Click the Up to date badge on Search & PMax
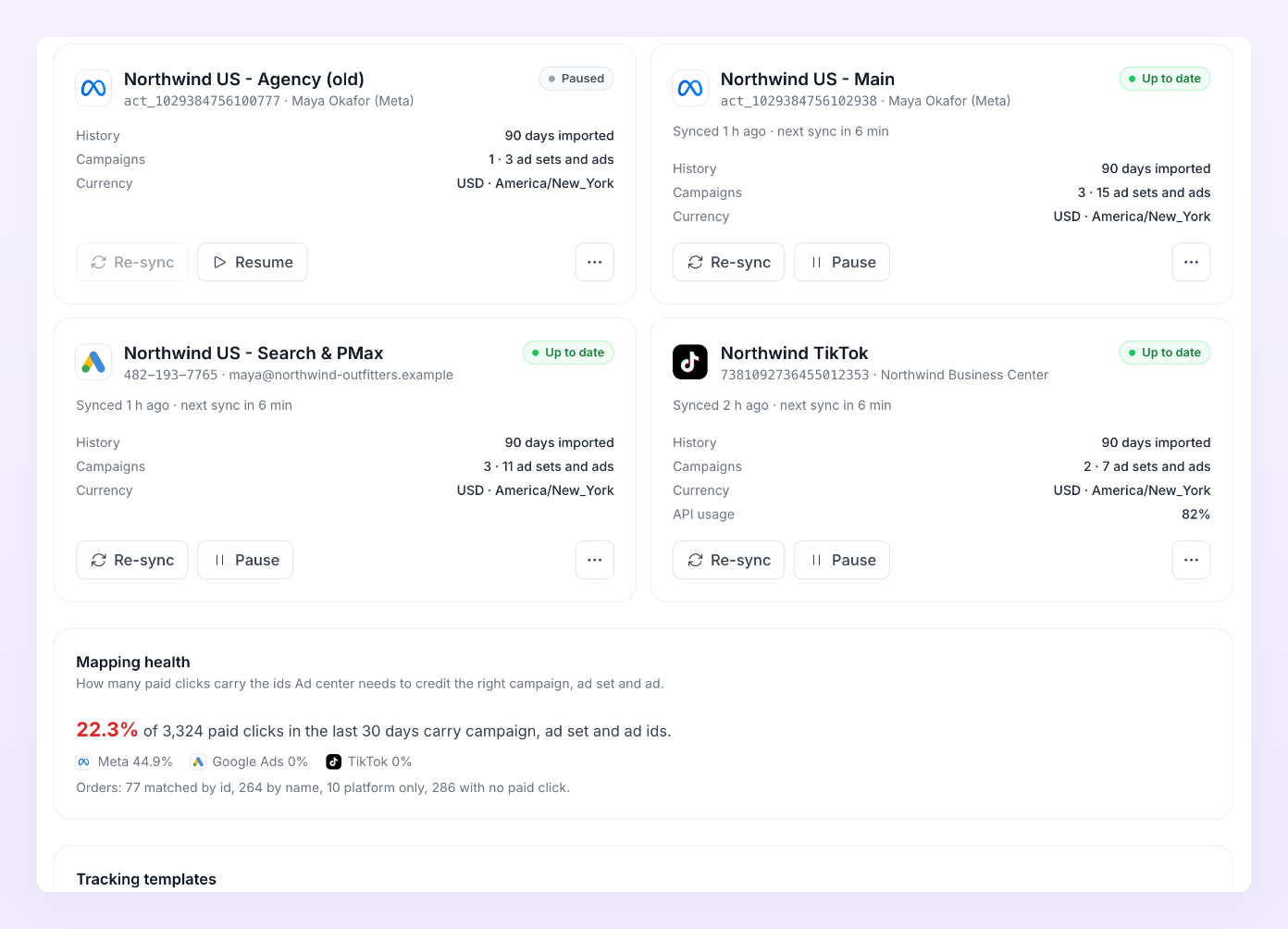1288x929 pixels. coord(568,353)
